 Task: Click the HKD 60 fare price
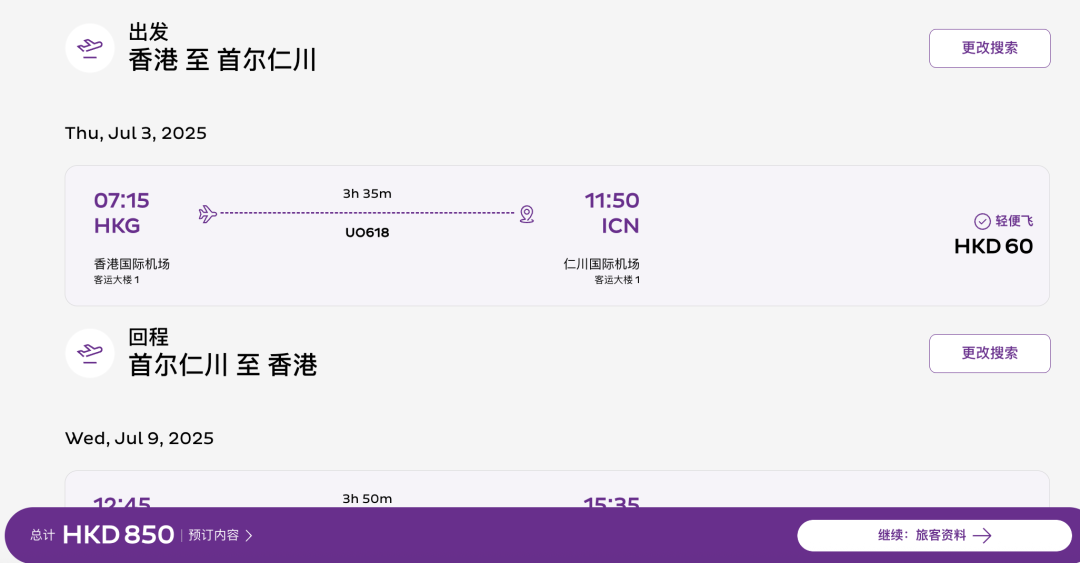pyautogui.click(x=993, y=247)
